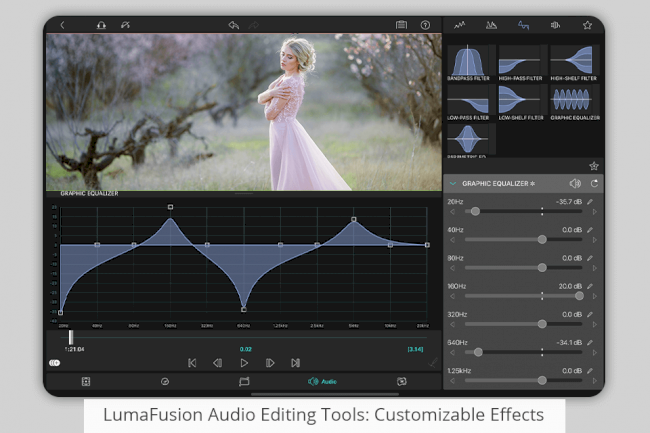Screen dimensions: 650x433
Task: Collapse the Graphic Equalizer section
Action: pos(453,183)
